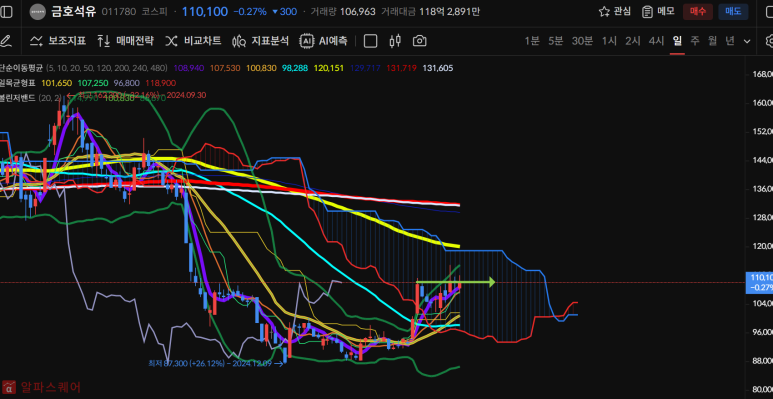Select 30분 timeframe
The image size is (773, 399).
[582, 41]
